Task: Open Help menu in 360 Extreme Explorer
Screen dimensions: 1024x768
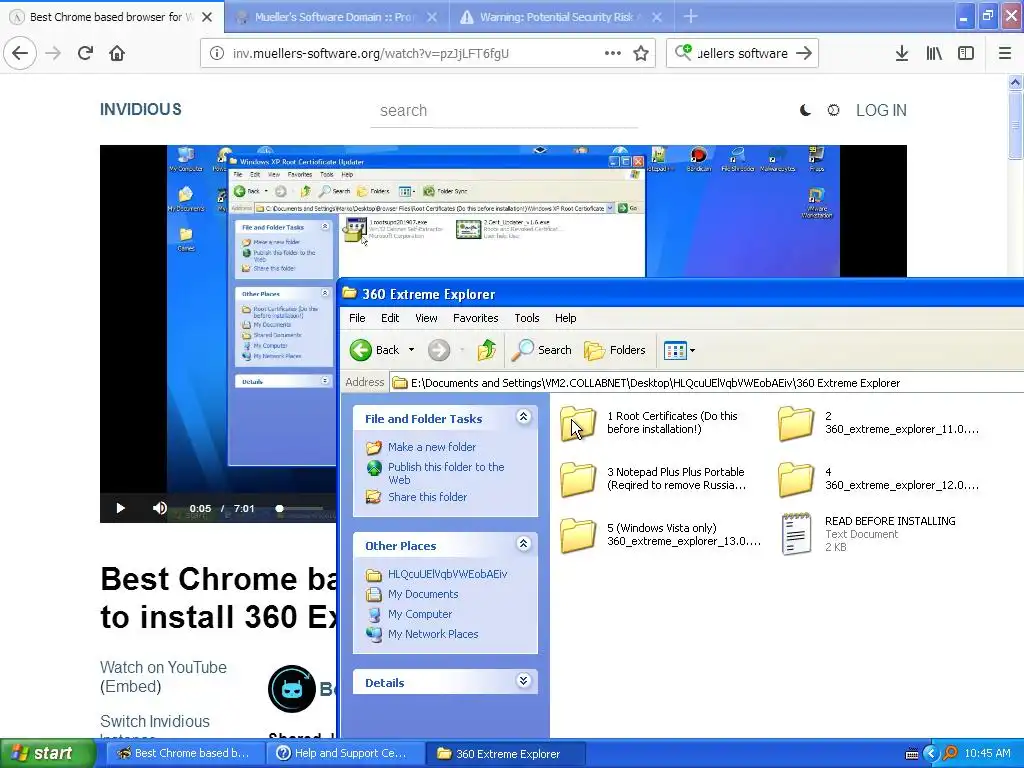Action: pos(566,318)
